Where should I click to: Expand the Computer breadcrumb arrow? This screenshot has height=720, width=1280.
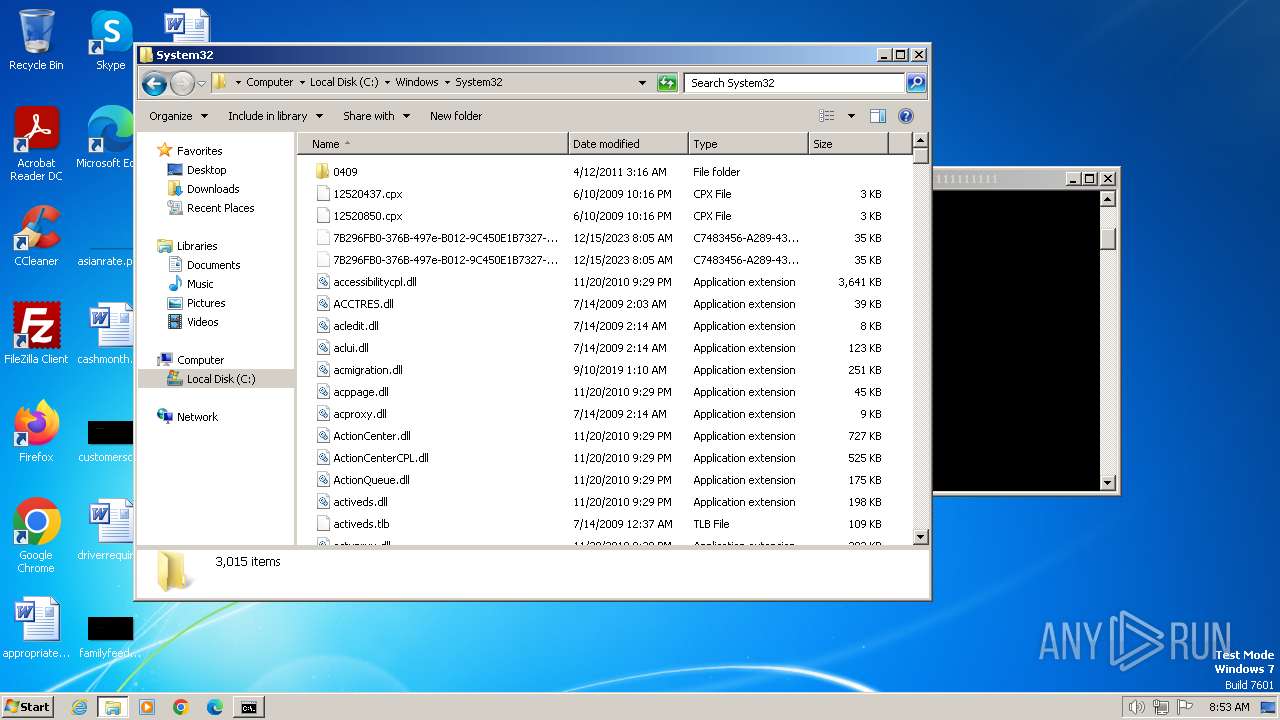coord(301,83)
